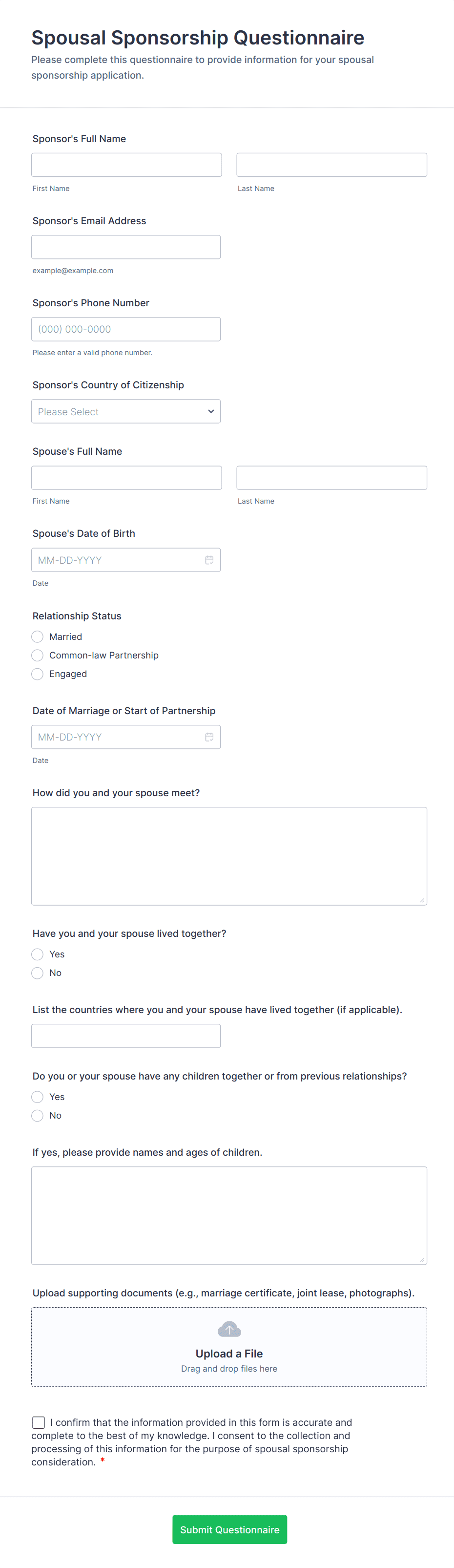Click the children names and ages textarea
The width and height of the screenshot is (454, 1568).
(x=229, y=1215)
